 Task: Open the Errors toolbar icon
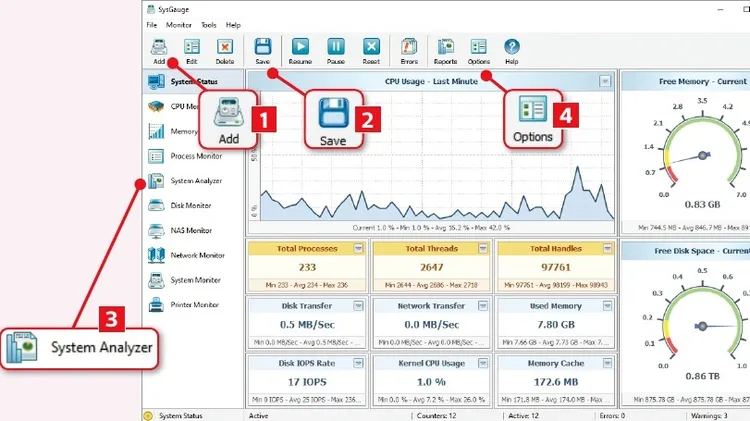tap(409, 47)
